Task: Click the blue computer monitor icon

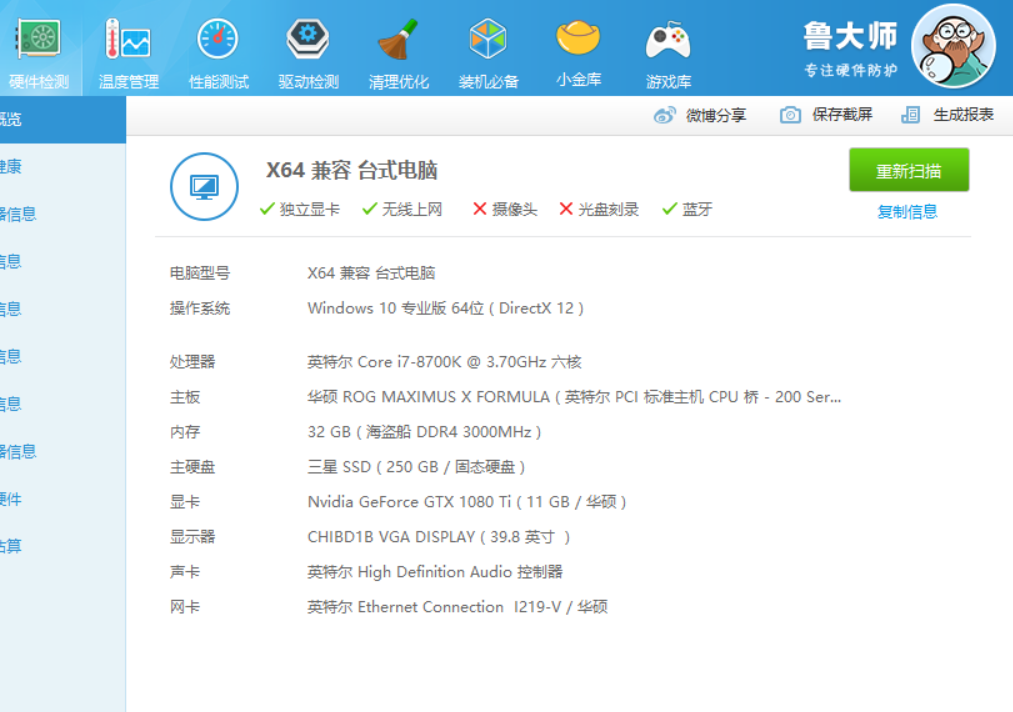Action: (204, 186)
